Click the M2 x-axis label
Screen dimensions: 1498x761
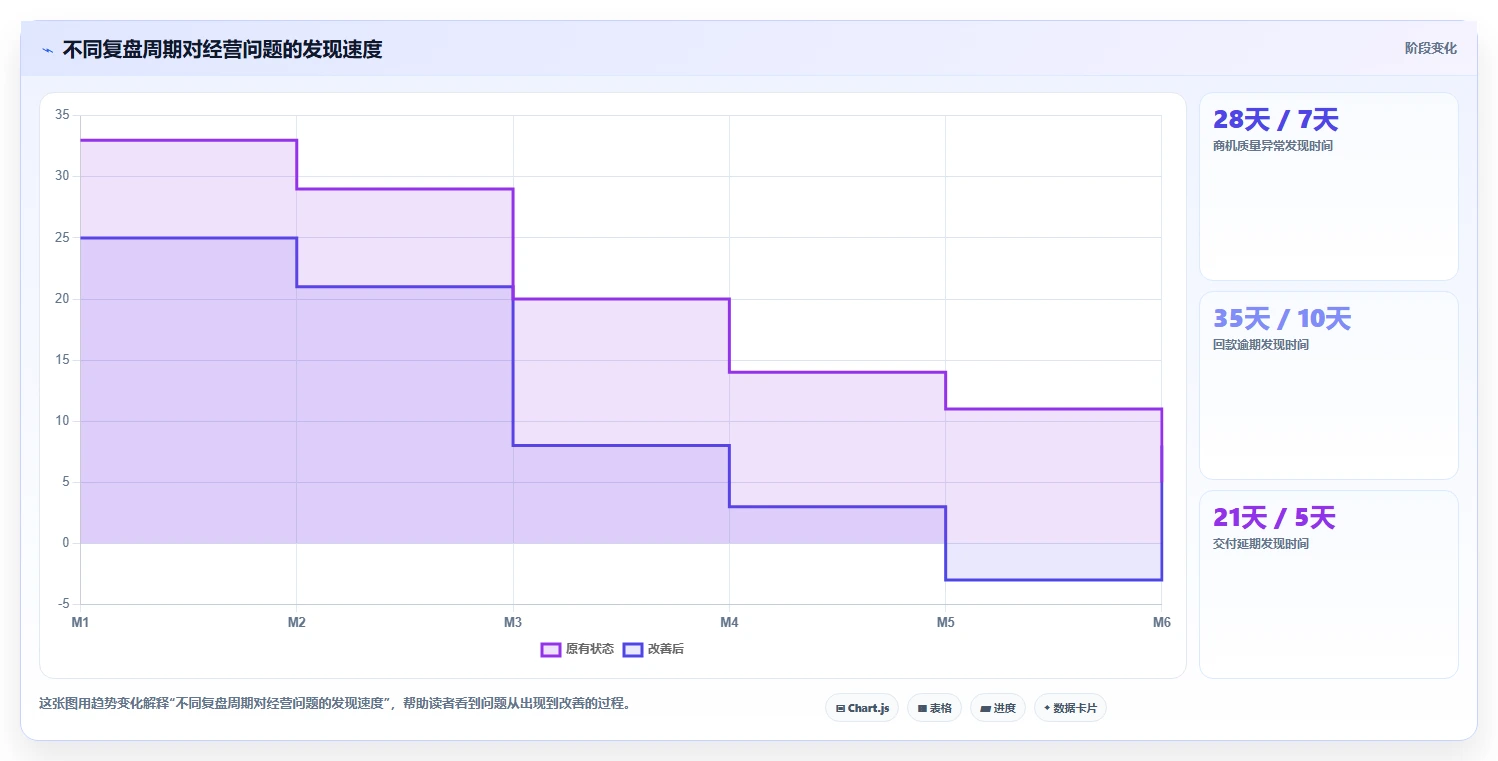coord(297,623)
